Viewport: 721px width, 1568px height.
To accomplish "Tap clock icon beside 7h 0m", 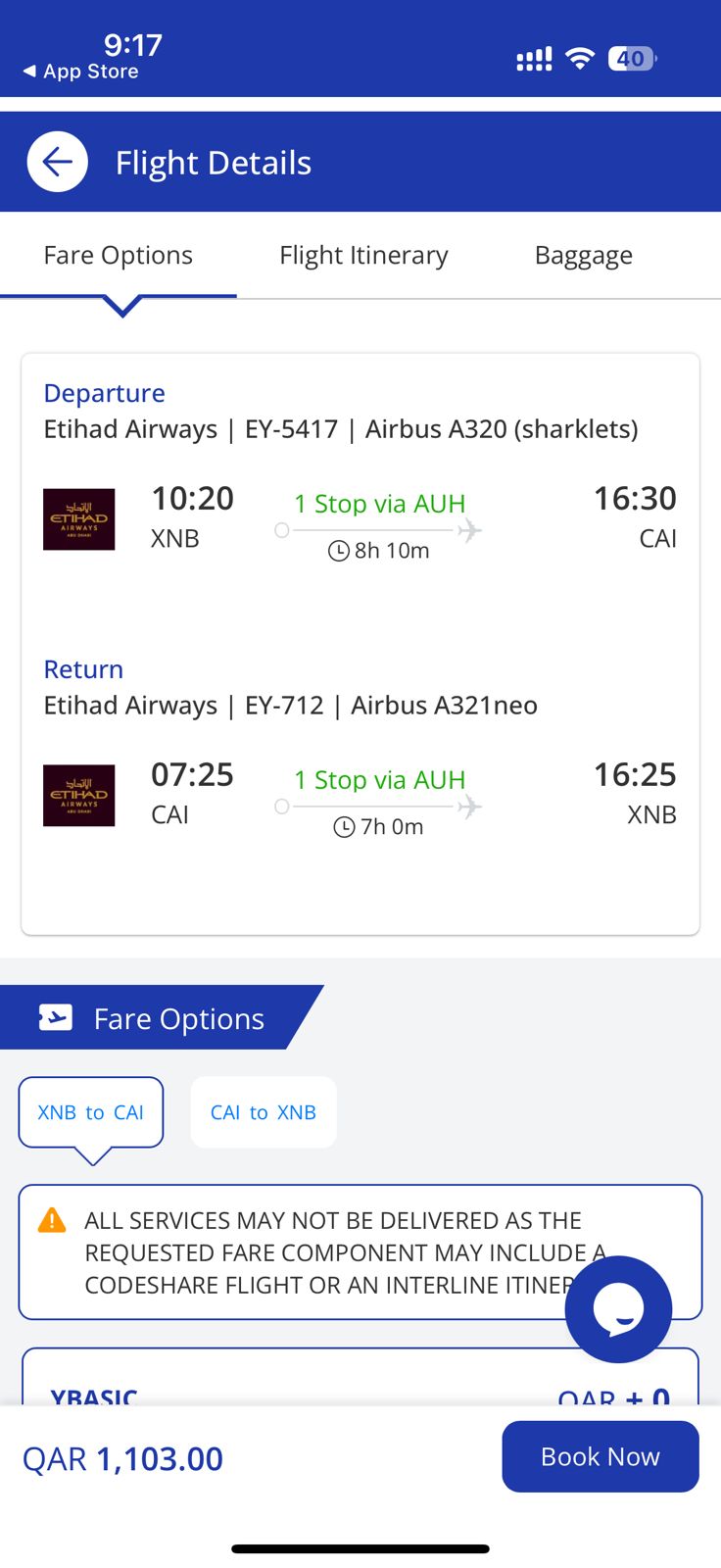I will (x=345, y=827).
